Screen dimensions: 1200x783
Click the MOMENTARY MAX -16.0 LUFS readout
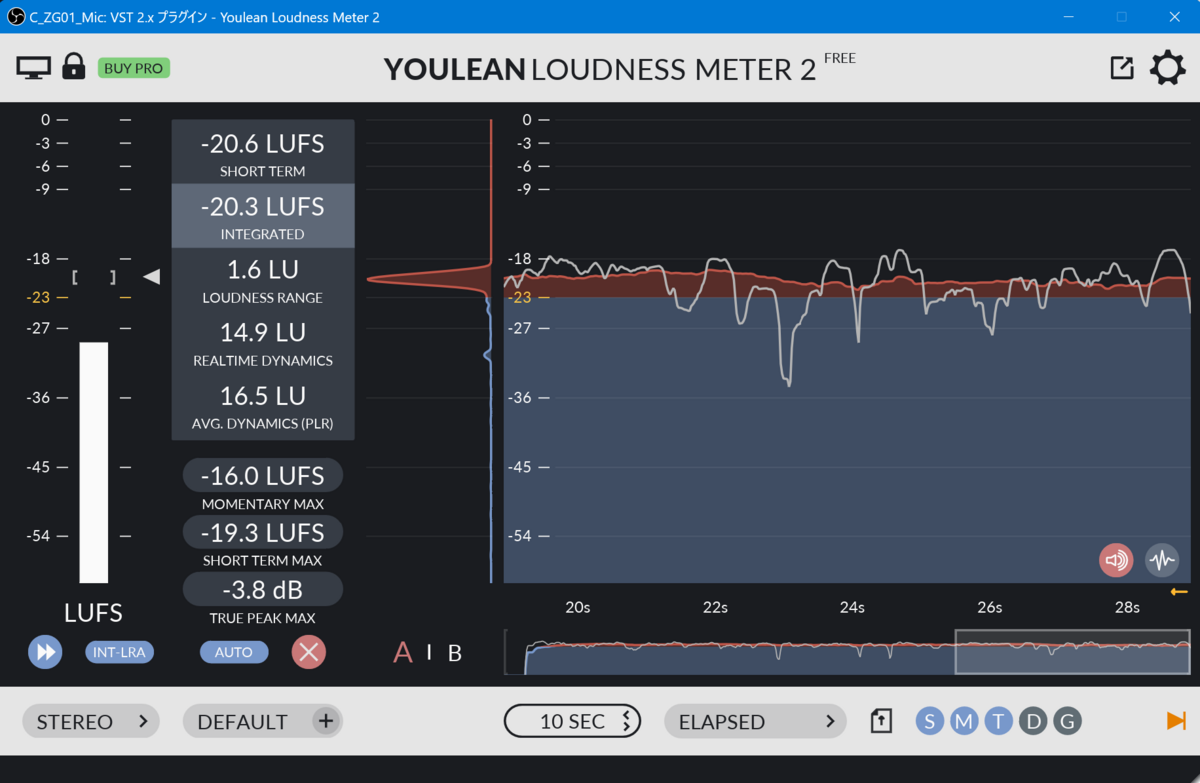coord(263,475)
